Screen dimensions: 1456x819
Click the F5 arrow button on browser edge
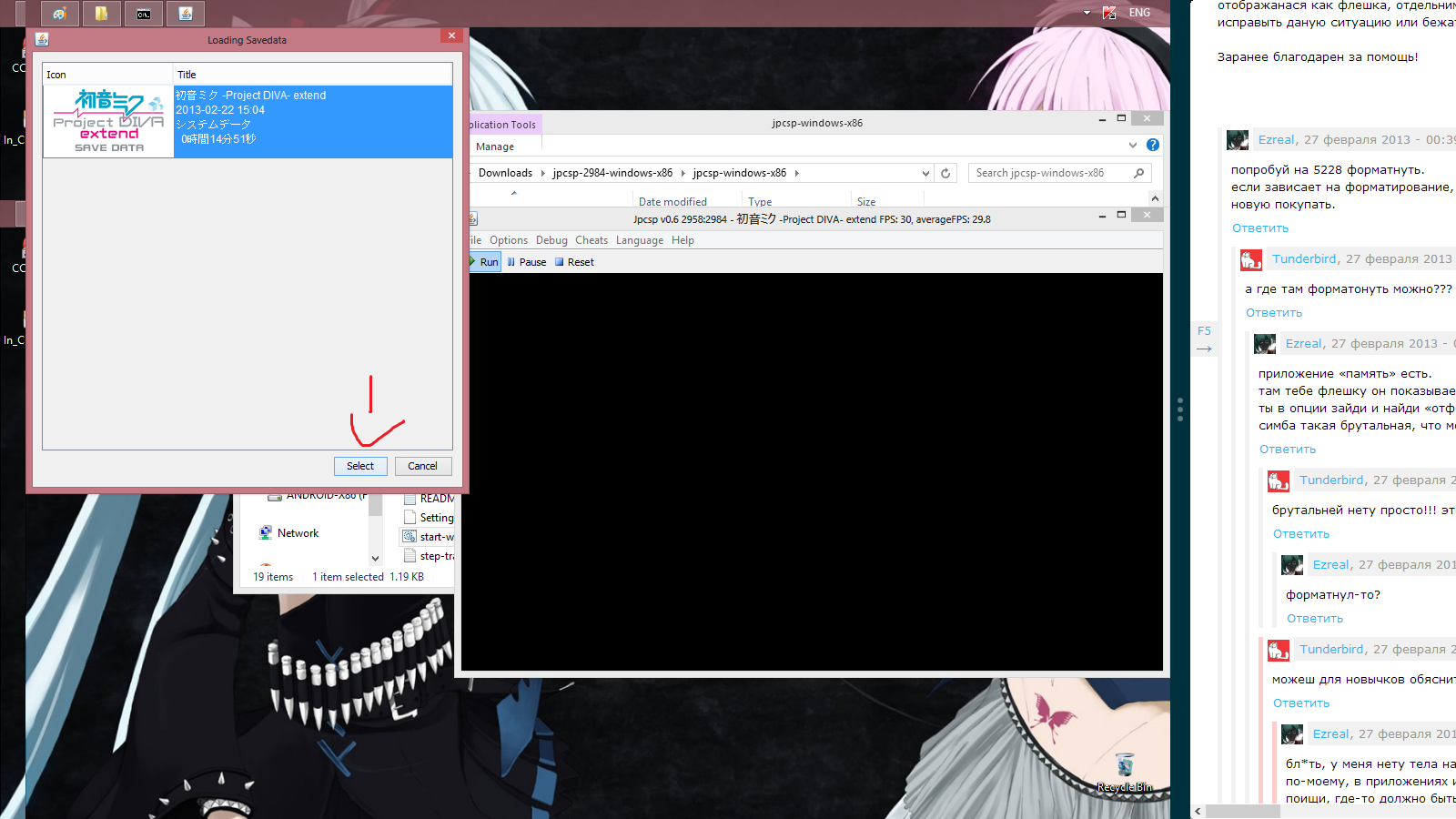click(1204, 339)
